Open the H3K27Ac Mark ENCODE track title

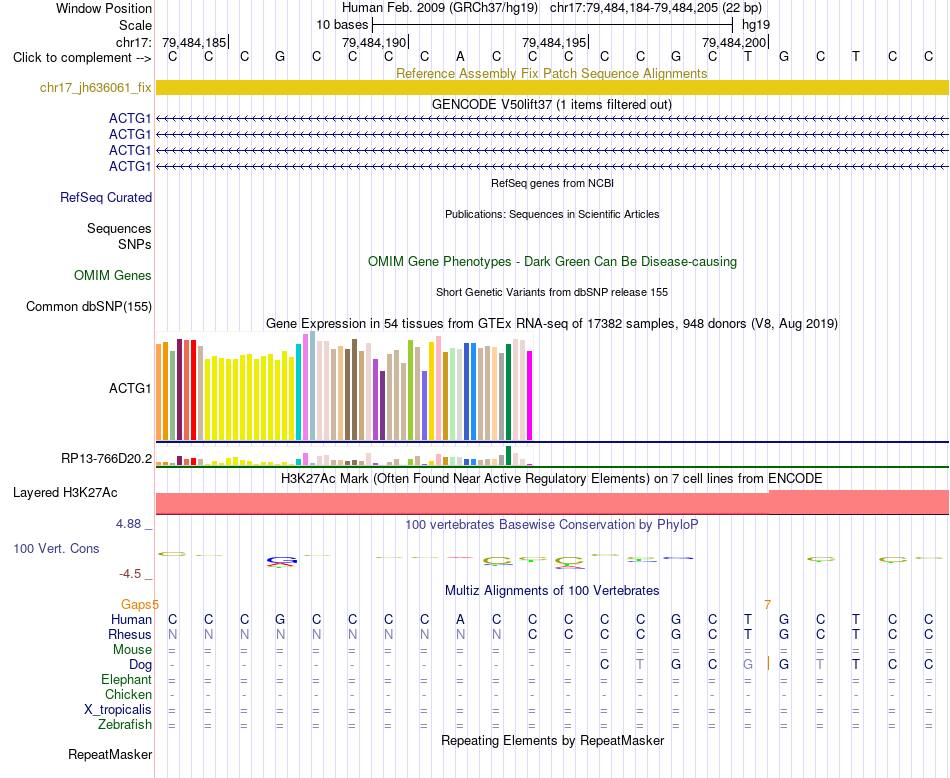coord(552,478)
